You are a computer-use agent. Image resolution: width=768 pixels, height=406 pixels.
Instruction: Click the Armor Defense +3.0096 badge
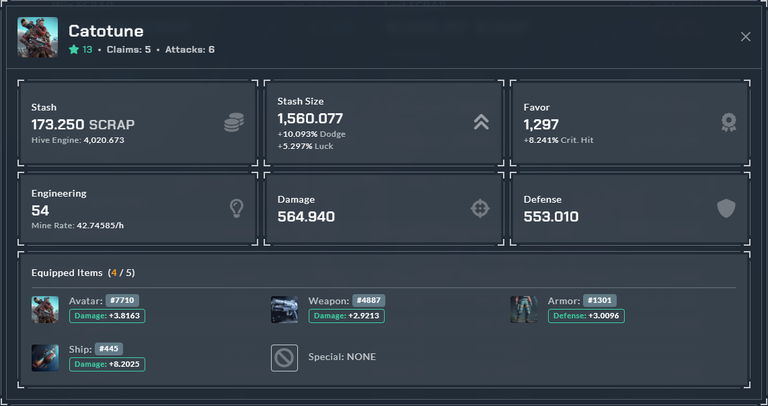coord(586,316)
